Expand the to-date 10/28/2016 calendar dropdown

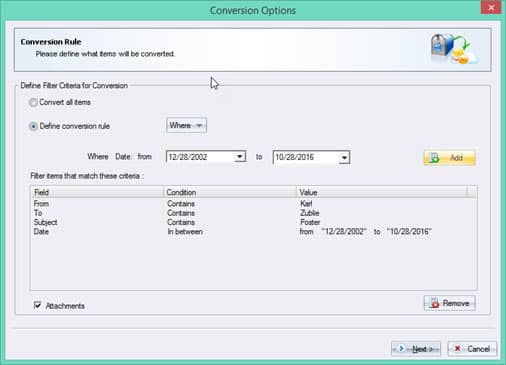344,157
